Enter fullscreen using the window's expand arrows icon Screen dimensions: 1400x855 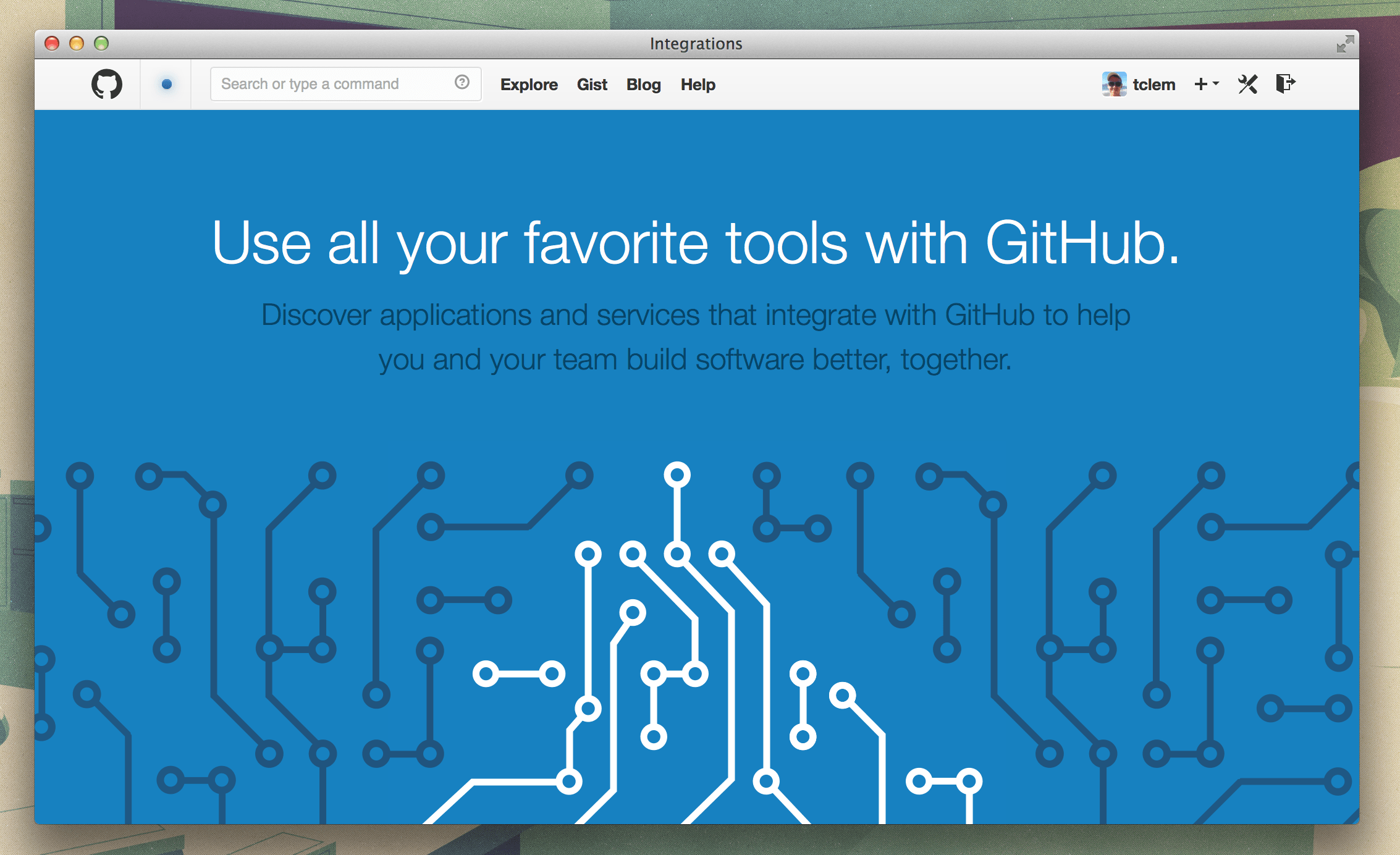[1344, 44]
